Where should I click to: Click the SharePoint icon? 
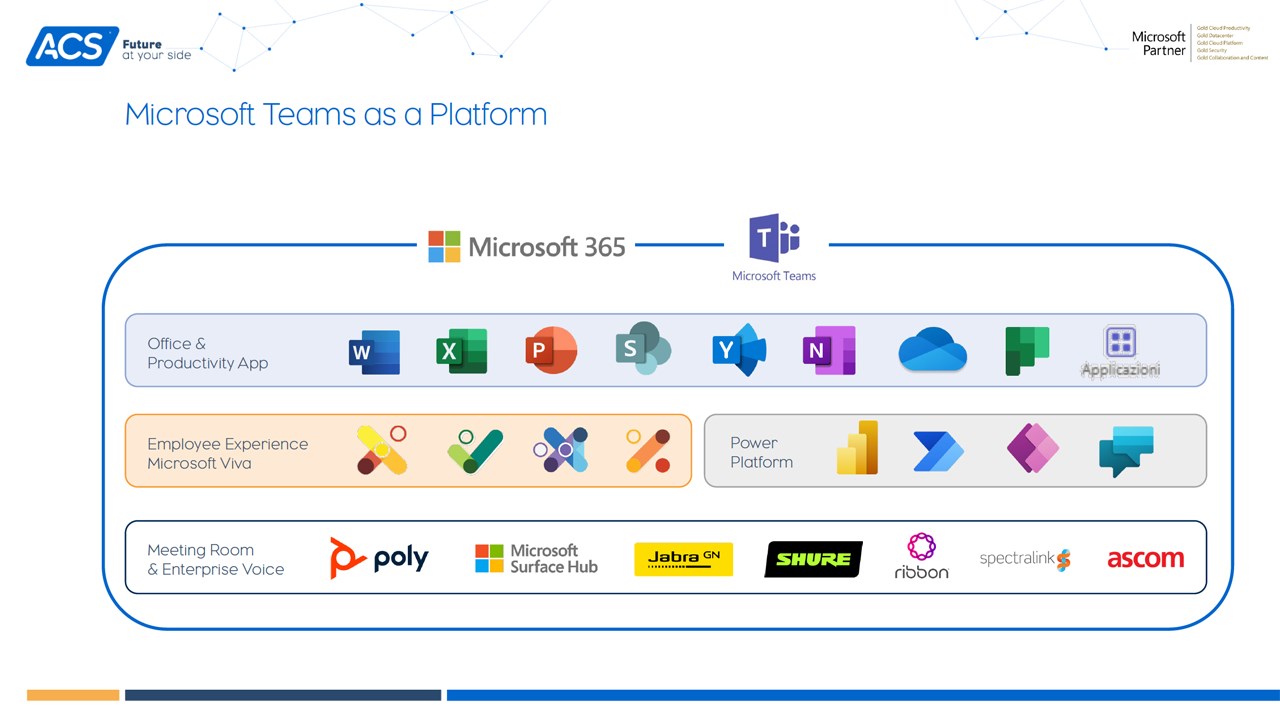click(642, 348)
